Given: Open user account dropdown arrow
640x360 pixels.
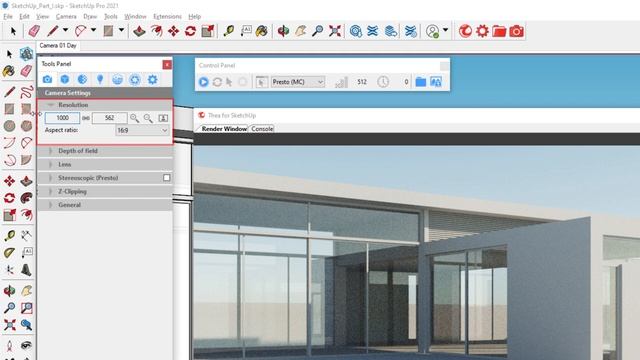Looking at the screenshot, I should click(x=445, y=30).
